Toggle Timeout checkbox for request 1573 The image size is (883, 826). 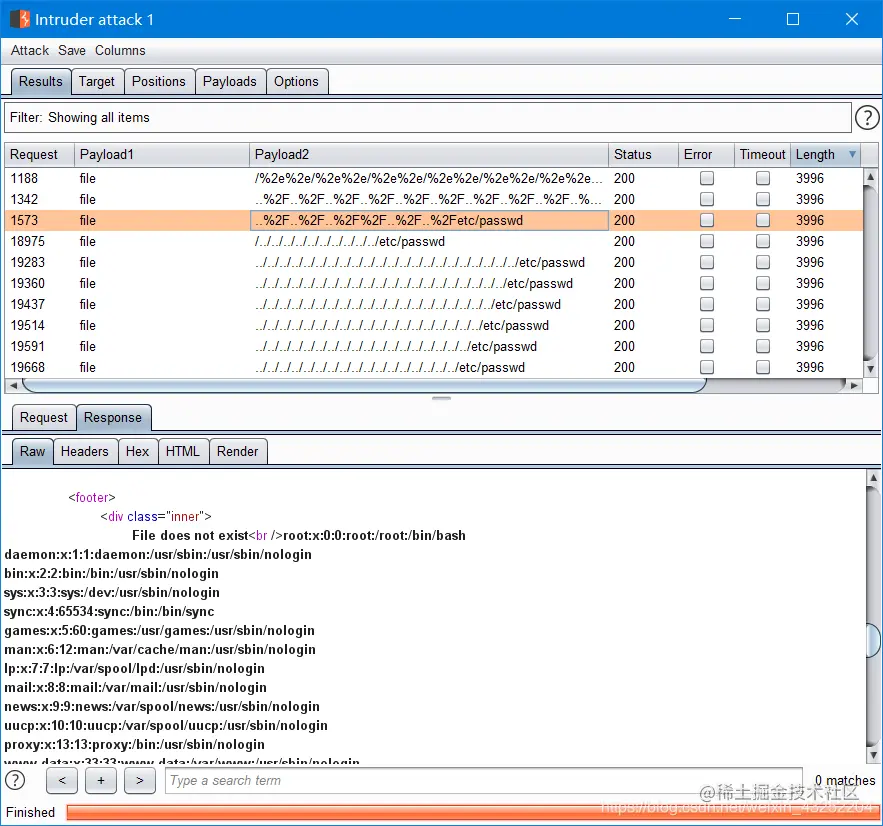pos(762,220)
